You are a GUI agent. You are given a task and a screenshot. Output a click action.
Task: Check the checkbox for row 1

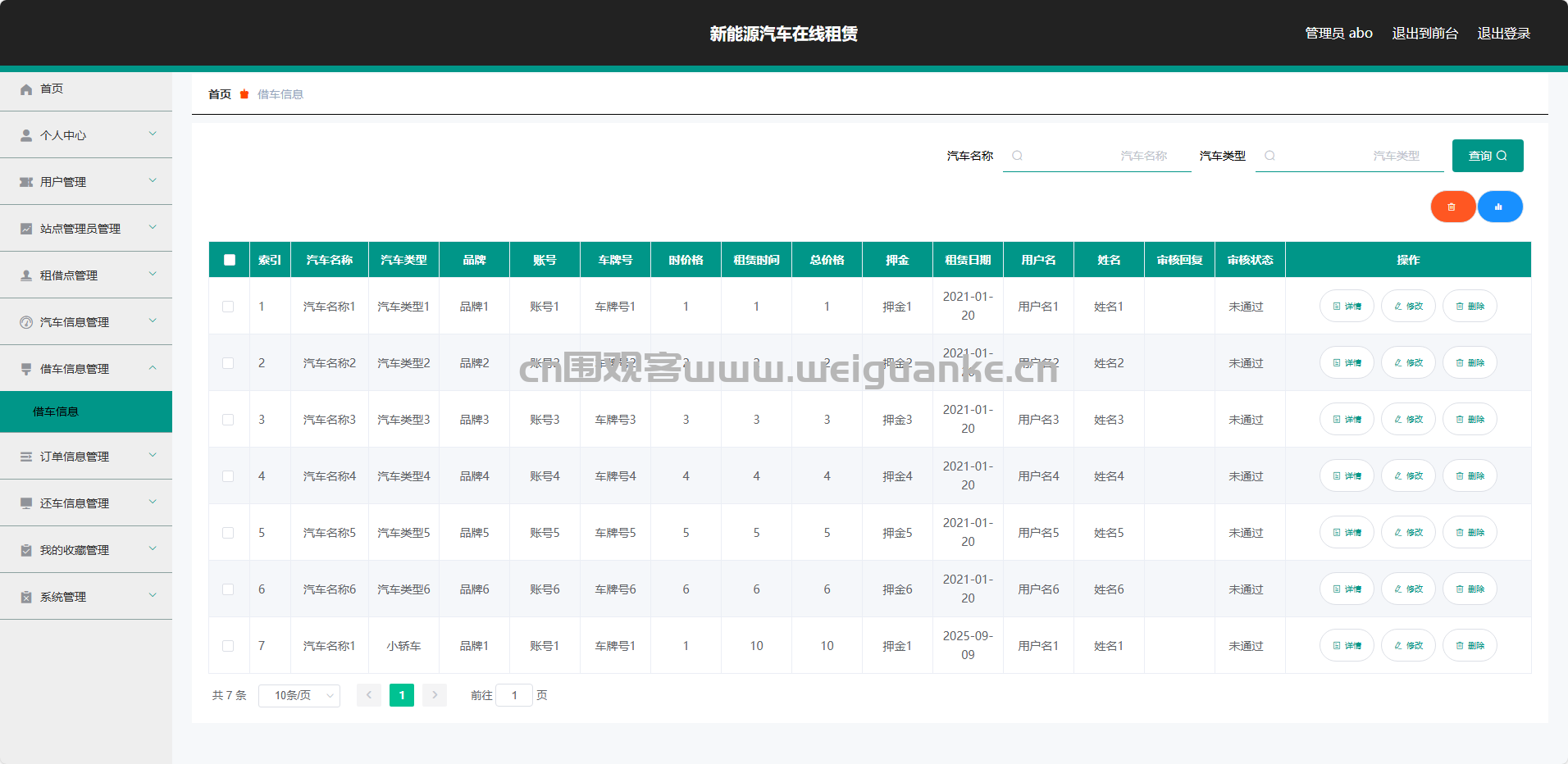[x=228, y=307]
